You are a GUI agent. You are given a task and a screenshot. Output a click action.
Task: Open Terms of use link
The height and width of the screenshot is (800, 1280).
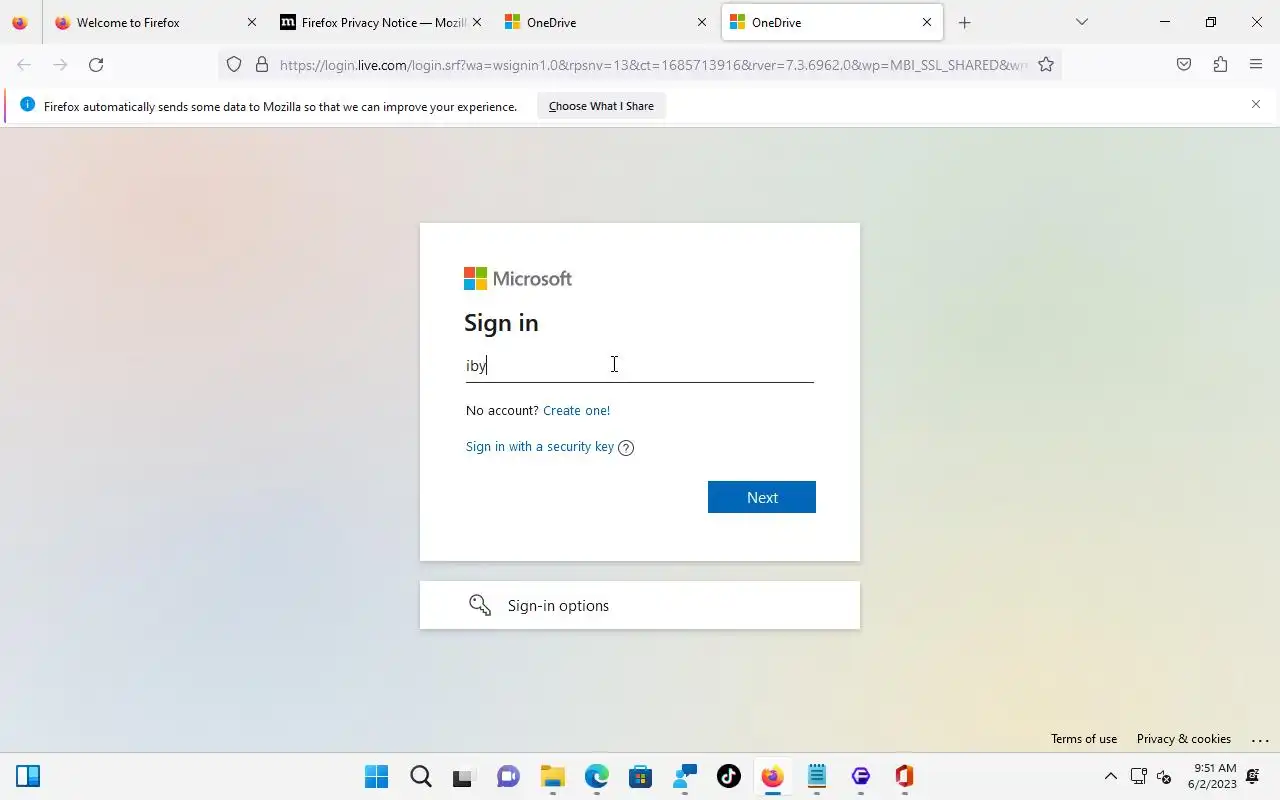tap(1084, 739)
